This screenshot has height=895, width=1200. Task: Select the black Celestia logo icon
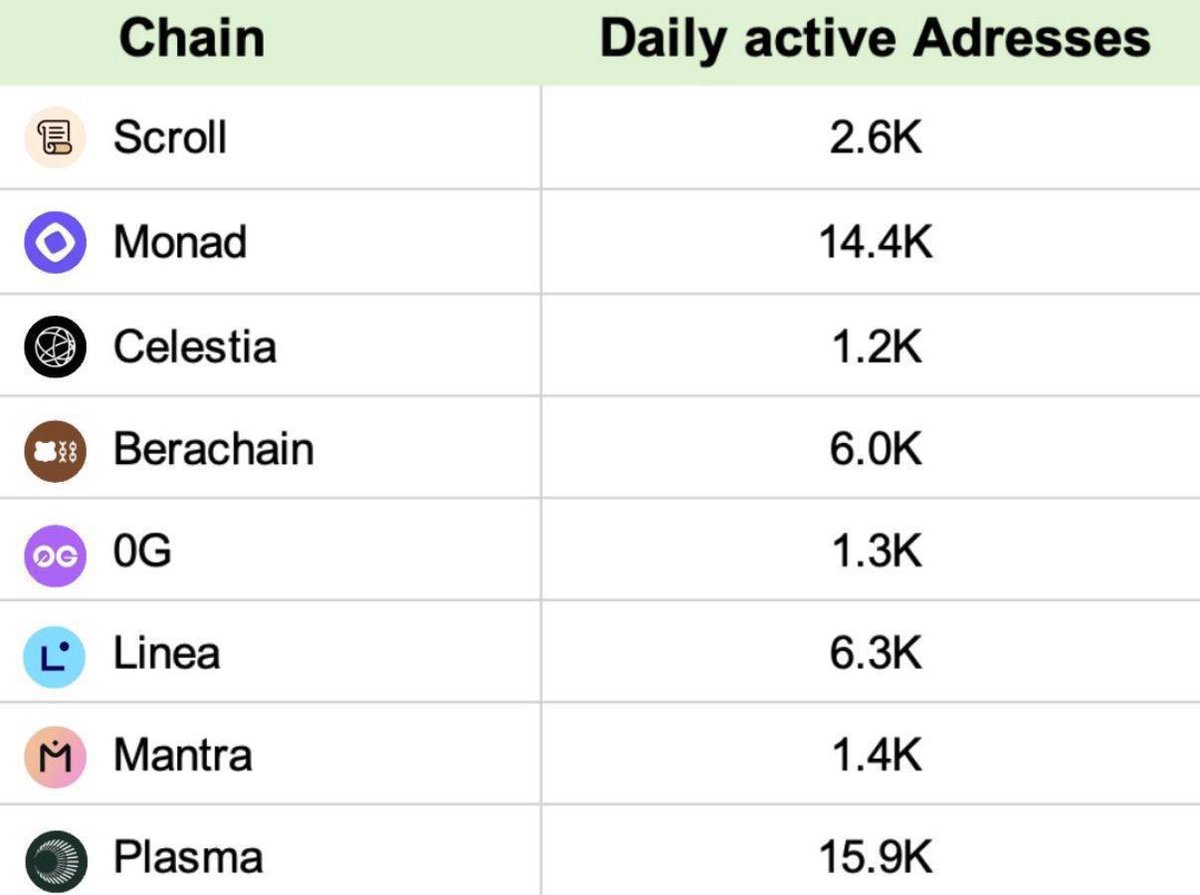[55, 346]
